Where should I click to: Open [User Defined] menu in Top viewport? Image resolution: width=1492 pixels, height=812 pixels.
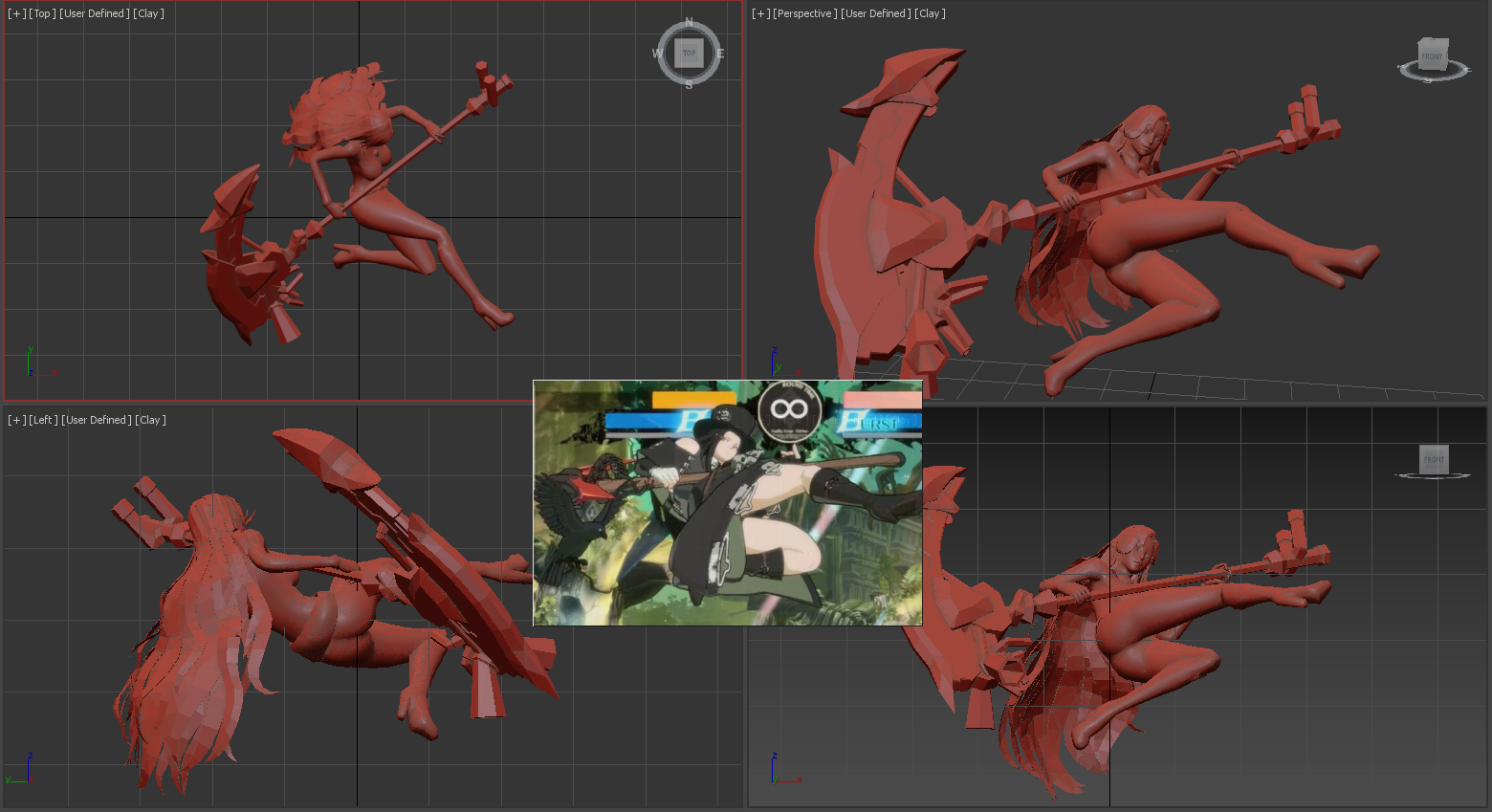[x=95, y=13]
